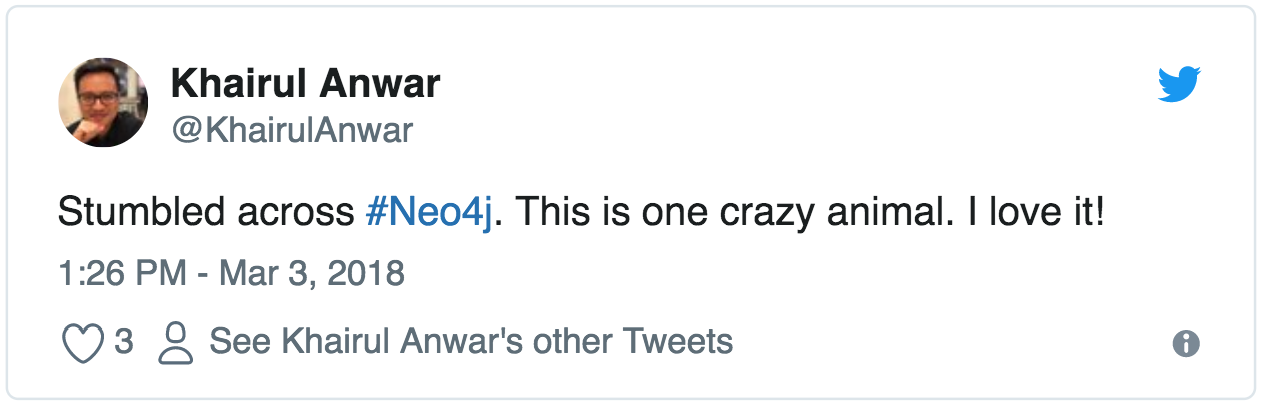This screenshot has height=406, width=1262.
Task: Open the tweet info icon
Action: coord(1185,344)
